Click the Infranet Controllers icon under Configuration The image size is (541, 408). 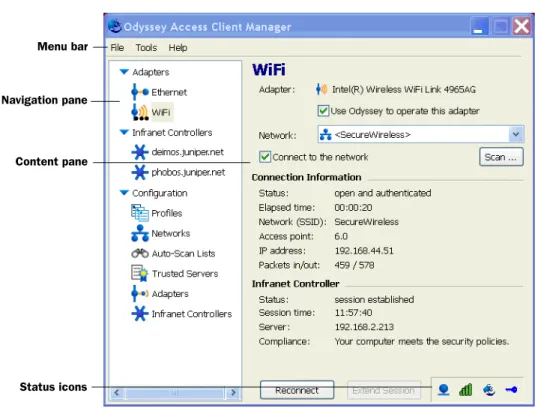(x=140, y=314)
